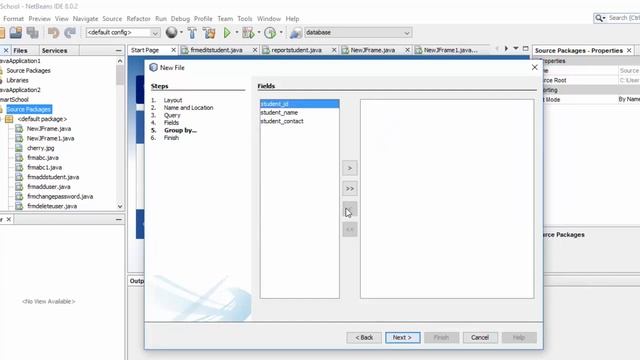Image resolution: width=640 pixels, height=360 pixels.
Task: Open the Debug Project dropdown arrow
Action: tap(259, 32)
